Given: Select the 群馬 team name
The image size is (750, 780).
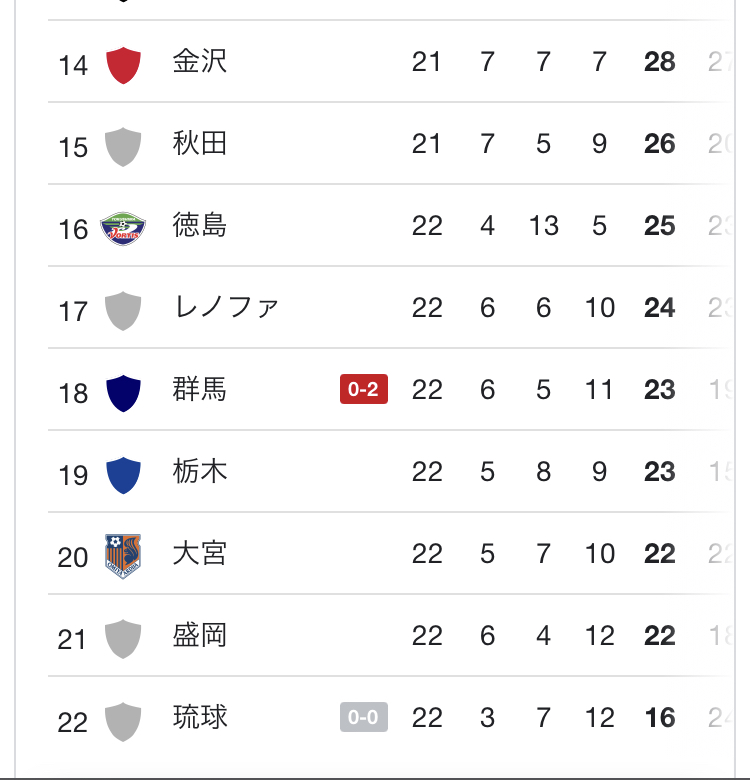Looking at the screenshot, I should point(200,390).
